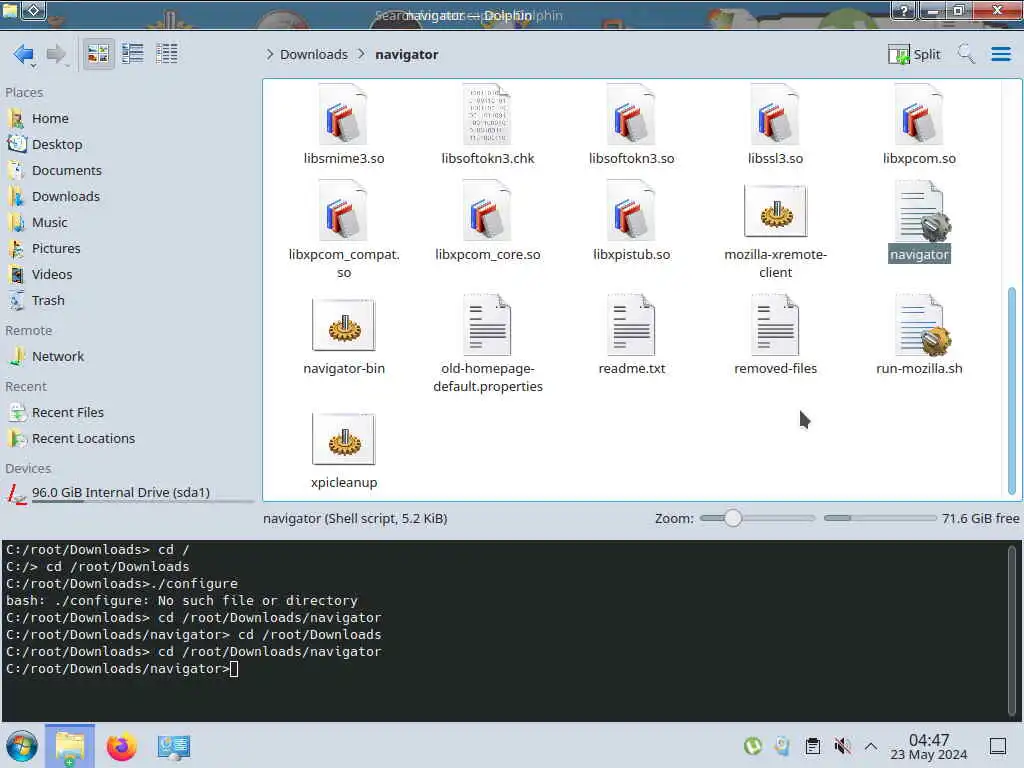Open the search magnifier icon
The image size is (1024, 768).
click(966, 54)
